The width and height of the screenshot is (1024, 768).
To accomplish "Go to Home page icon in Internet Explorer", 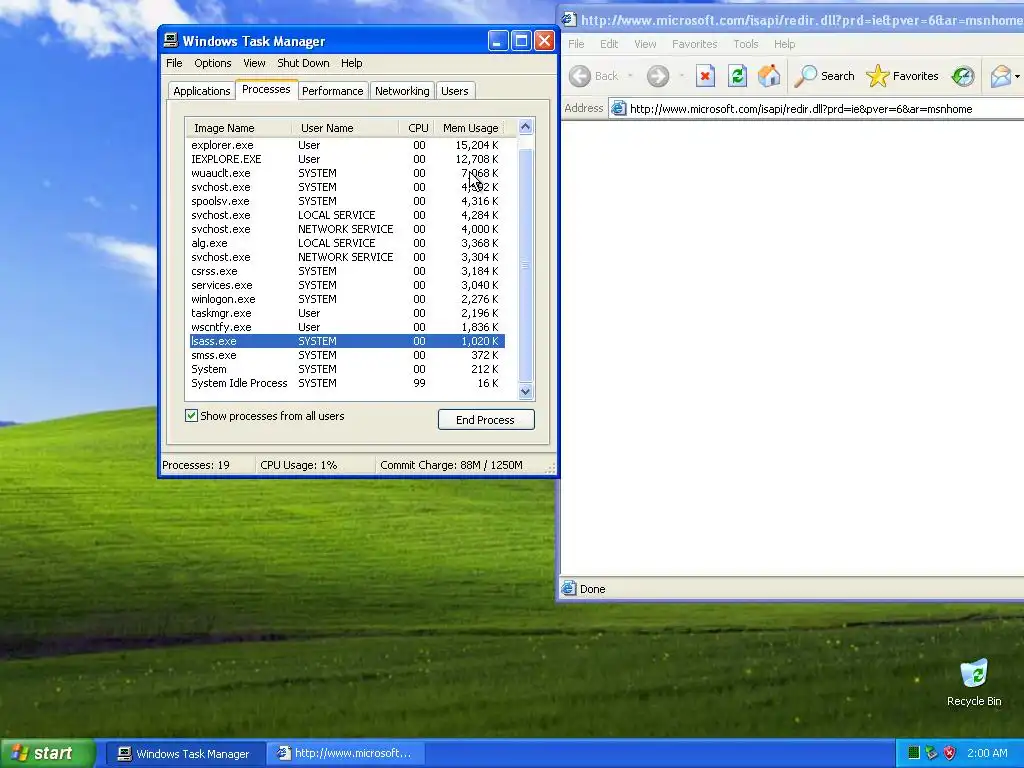I will point(769,76).
